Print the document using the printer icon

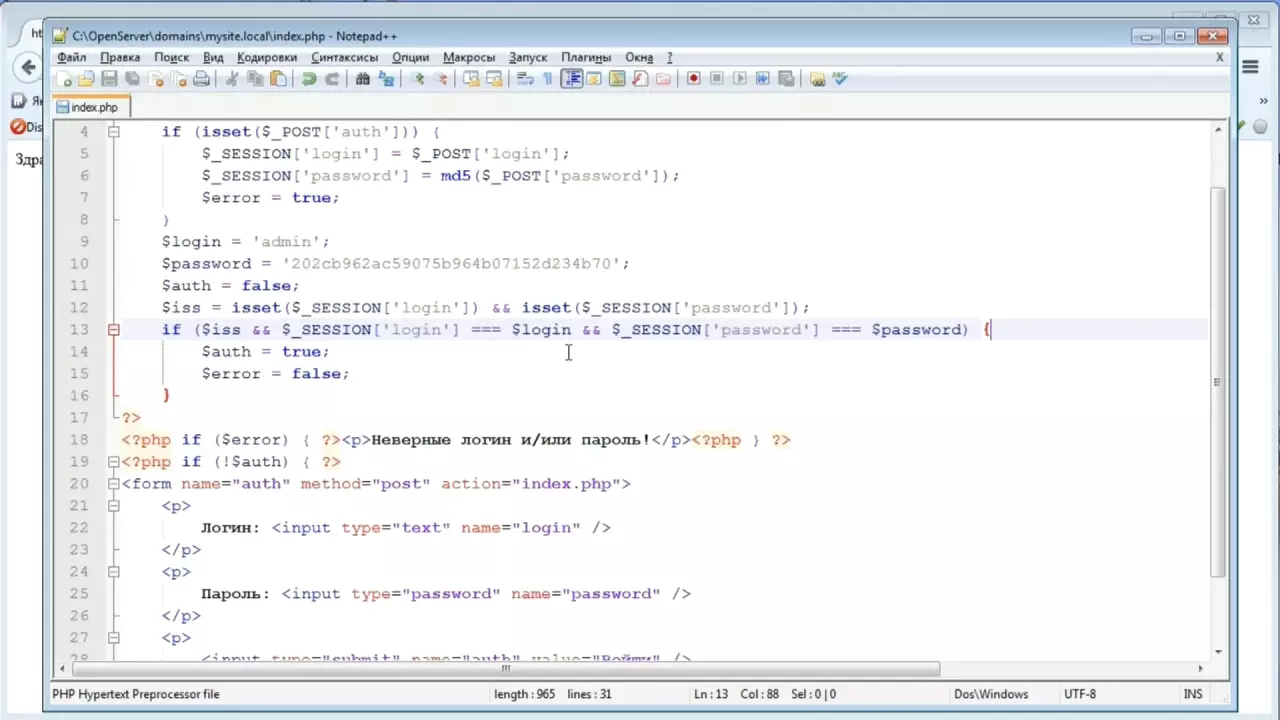[x=201, y=79]
